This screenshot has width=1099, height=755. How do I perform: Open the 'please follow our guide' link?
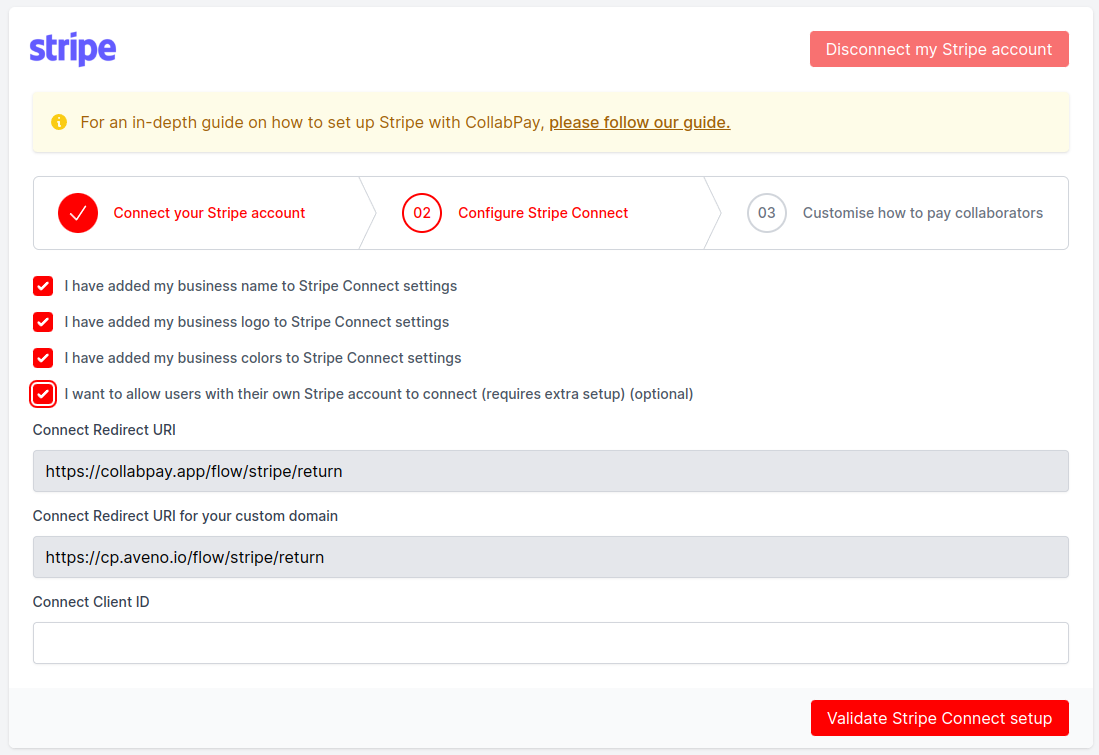coord(639,122)
